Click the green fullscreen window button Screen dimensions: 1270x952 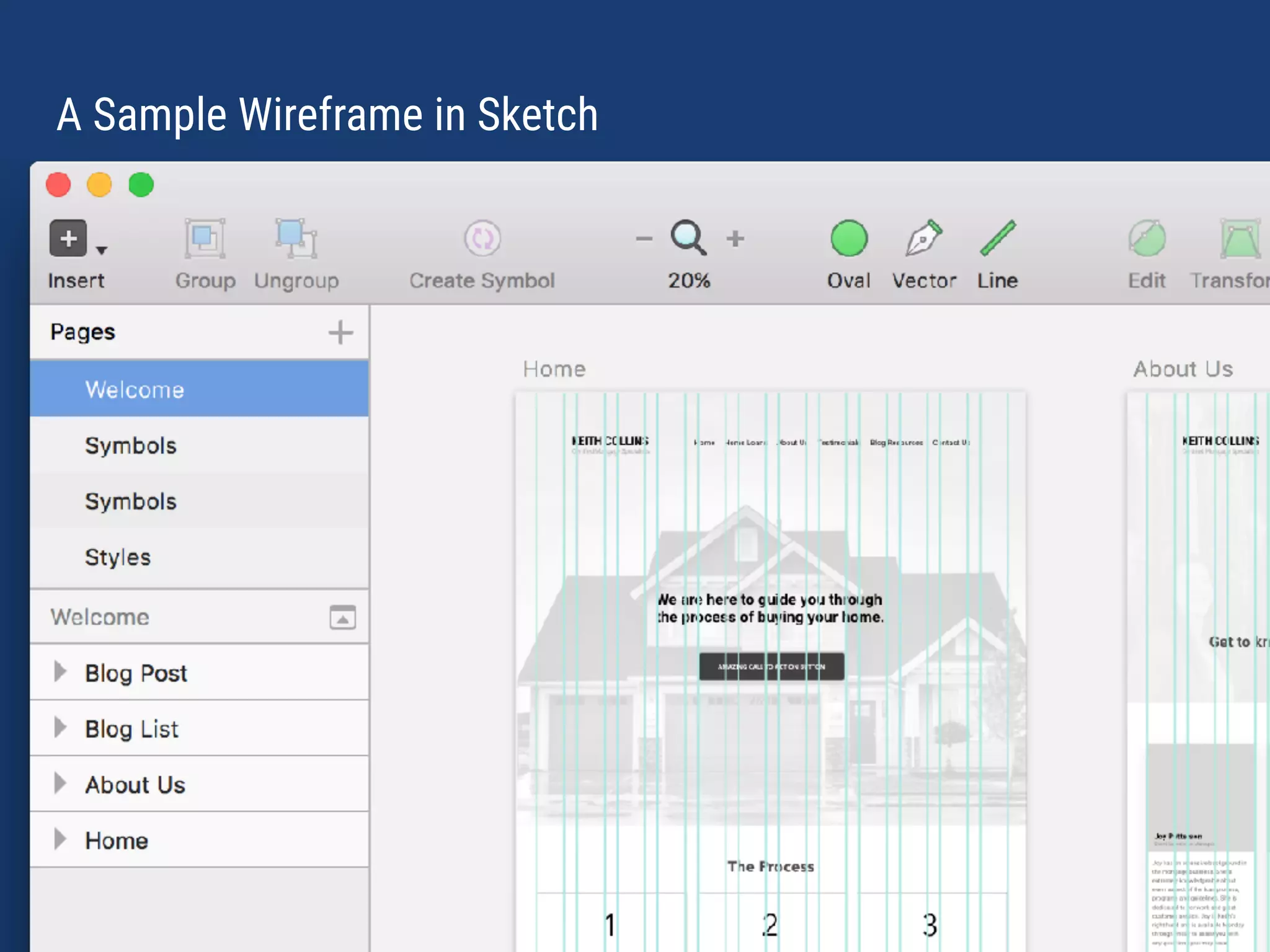141,185
